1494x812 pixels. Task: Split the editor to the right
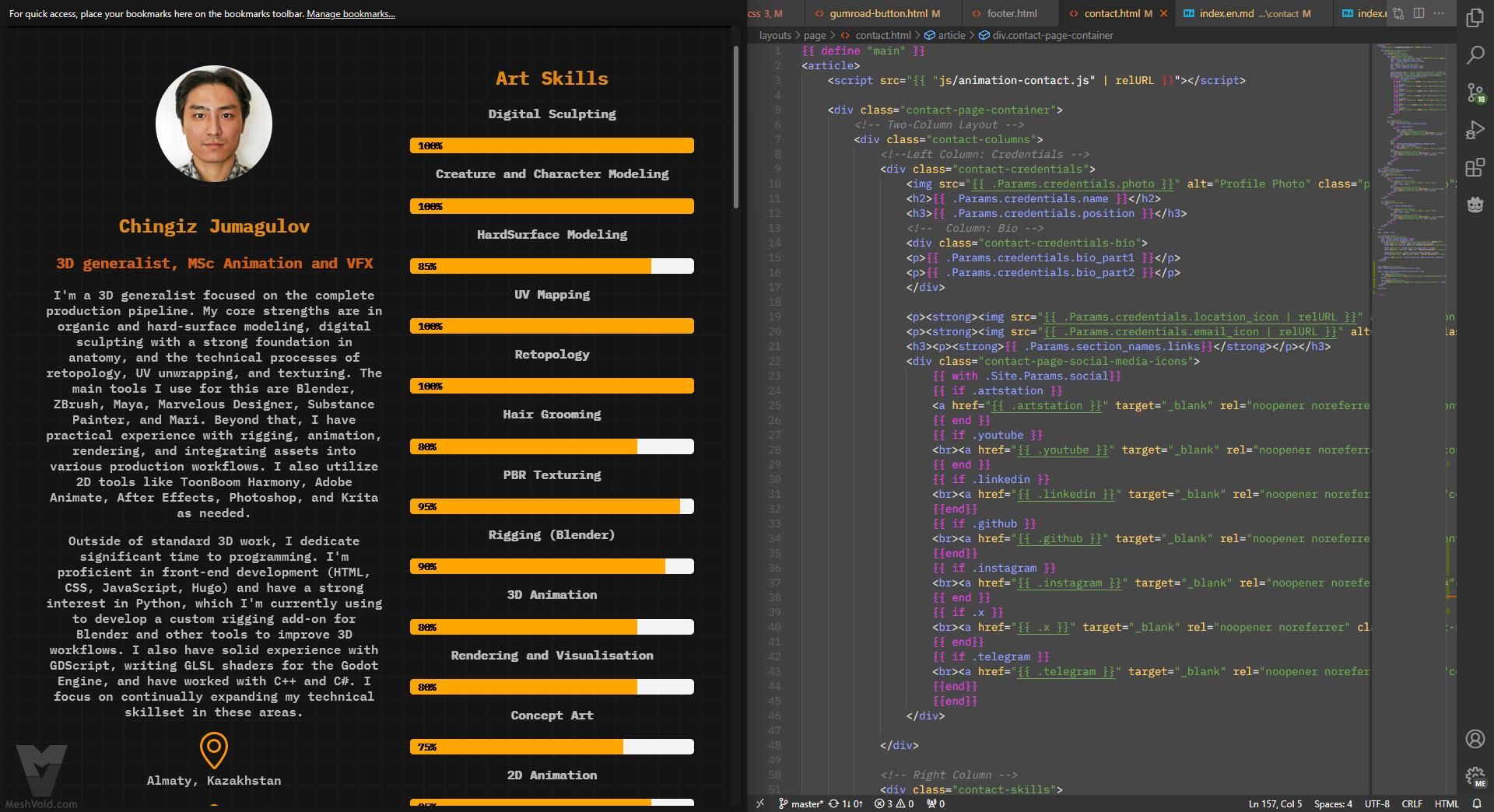tap(1419, 13)
